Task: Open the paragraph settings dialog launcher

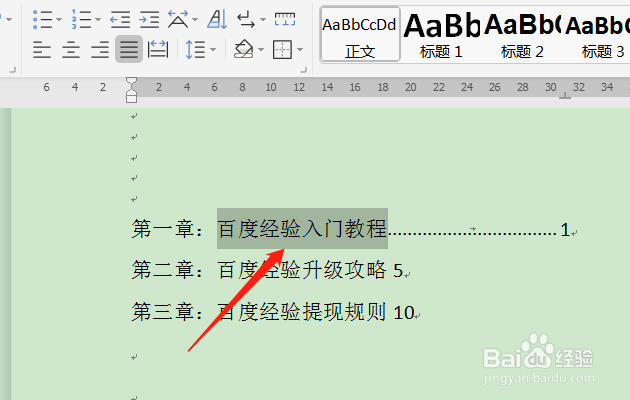Action: [304, 70]
